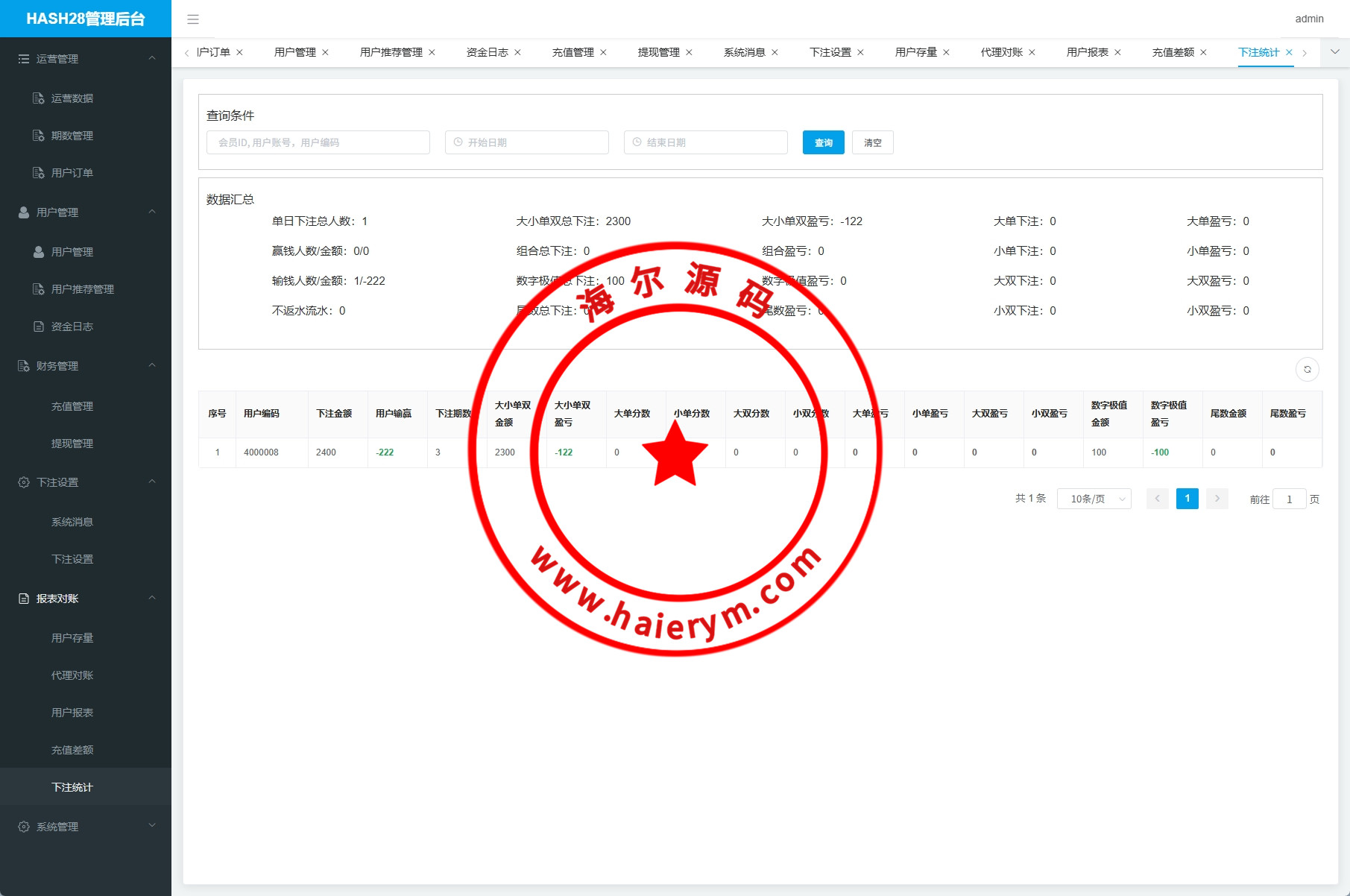Switch to the 代理对账 tab
The width and height of the screenshot is (1350, 896).
tap(1001, 52)
